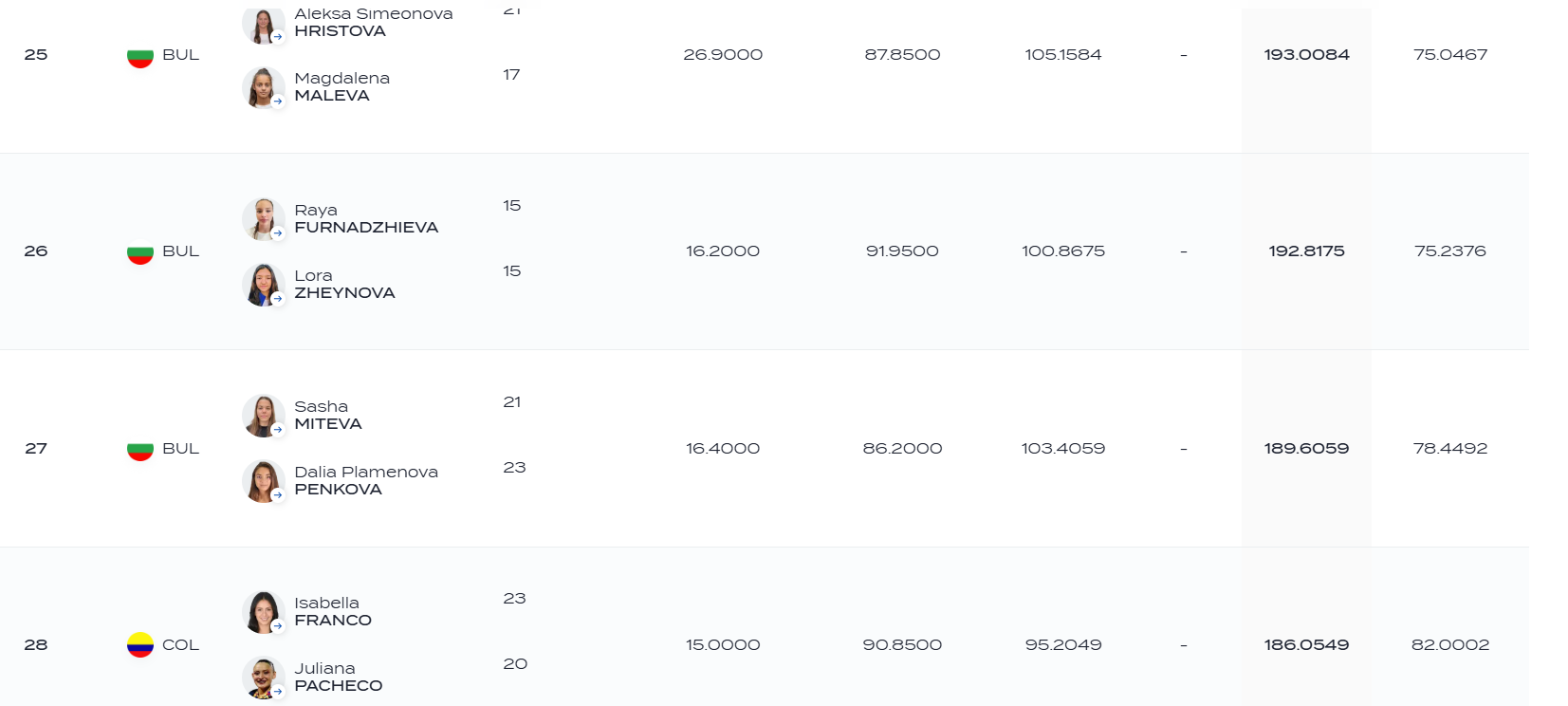Select total score 189.6059 in rank 27

1306,448
